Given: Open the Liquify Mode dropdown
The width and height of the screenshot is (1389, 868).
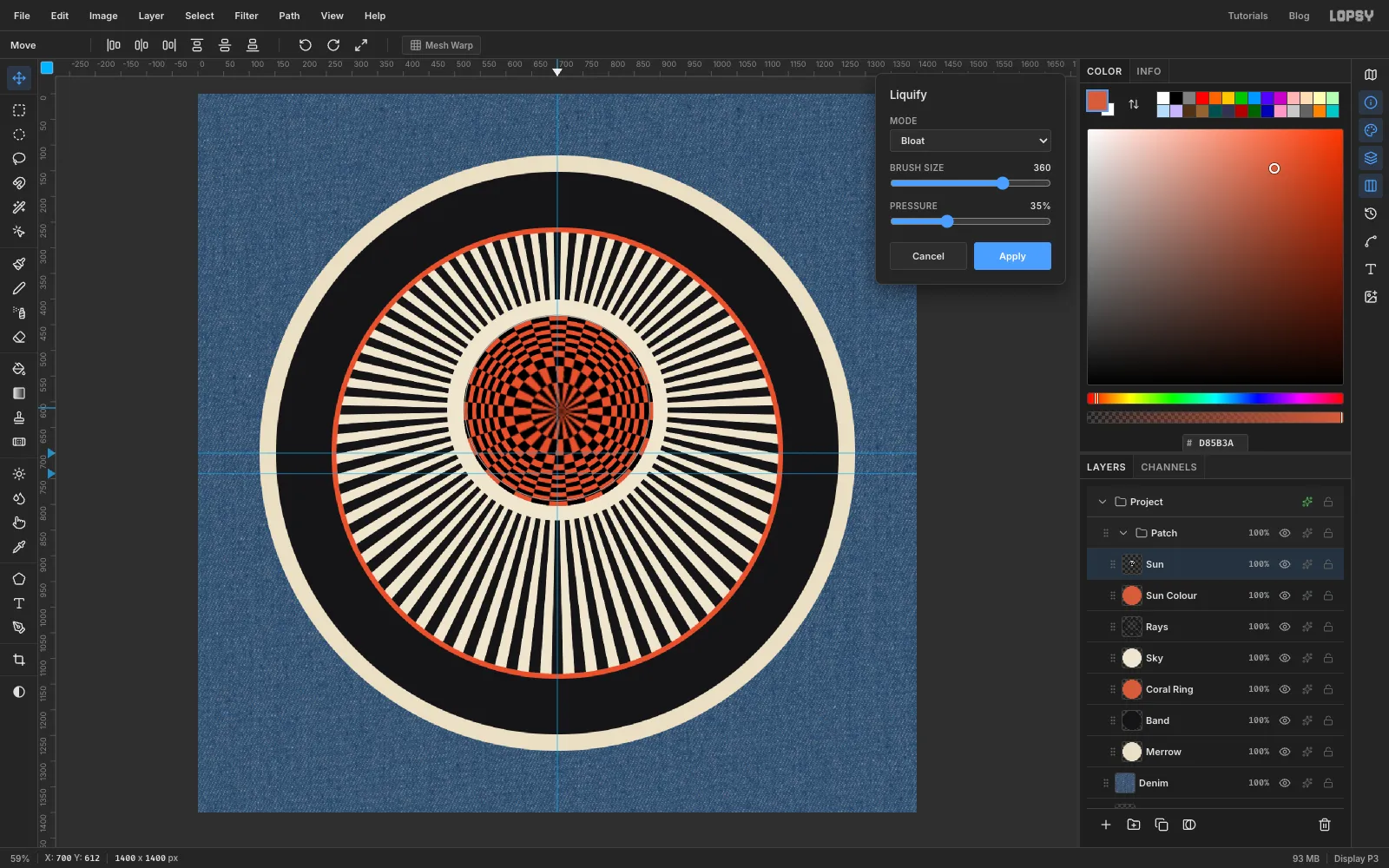Looking at the screenshot, I should 971,141.
